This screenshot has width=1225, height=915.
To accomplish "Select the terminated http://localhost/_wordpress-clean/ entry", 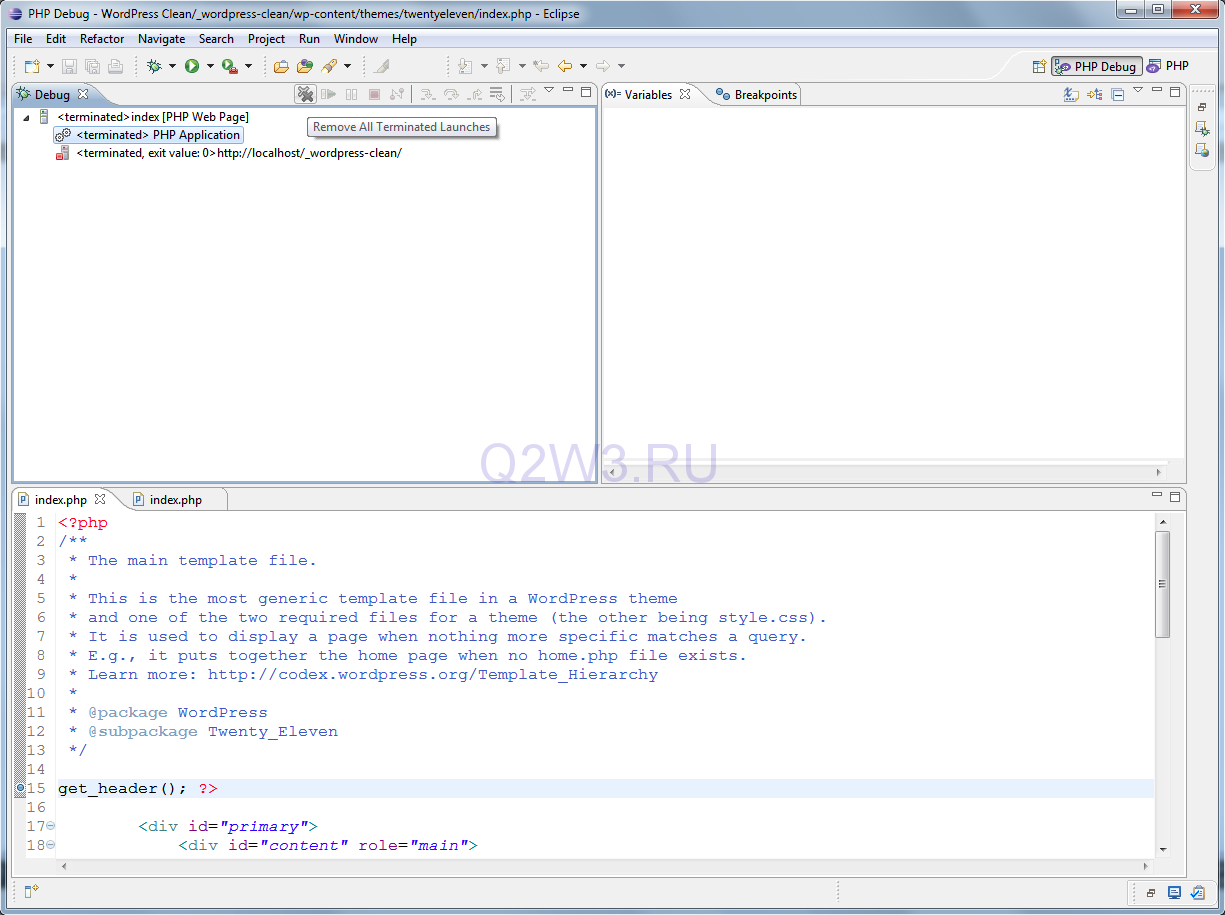I will coord(229,153).
